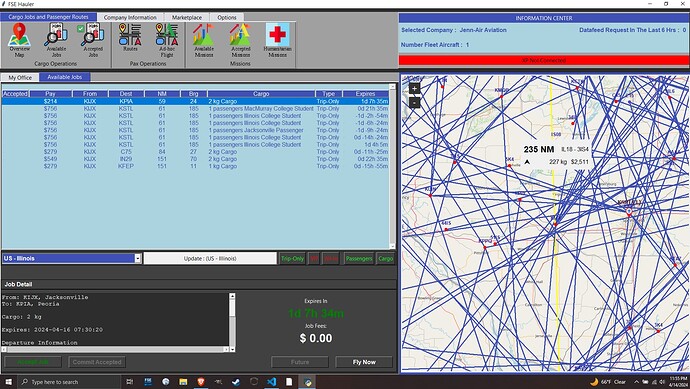Select the 1 kg Cargo job to KFEP

pos(195,166)
